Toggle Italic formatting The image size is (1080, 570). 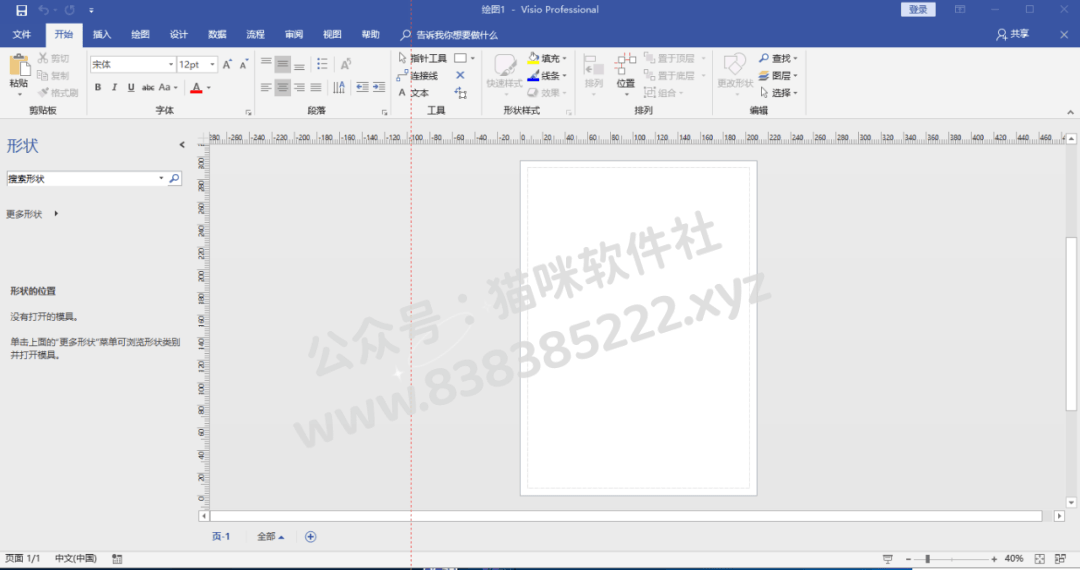(x=114, y=87)
